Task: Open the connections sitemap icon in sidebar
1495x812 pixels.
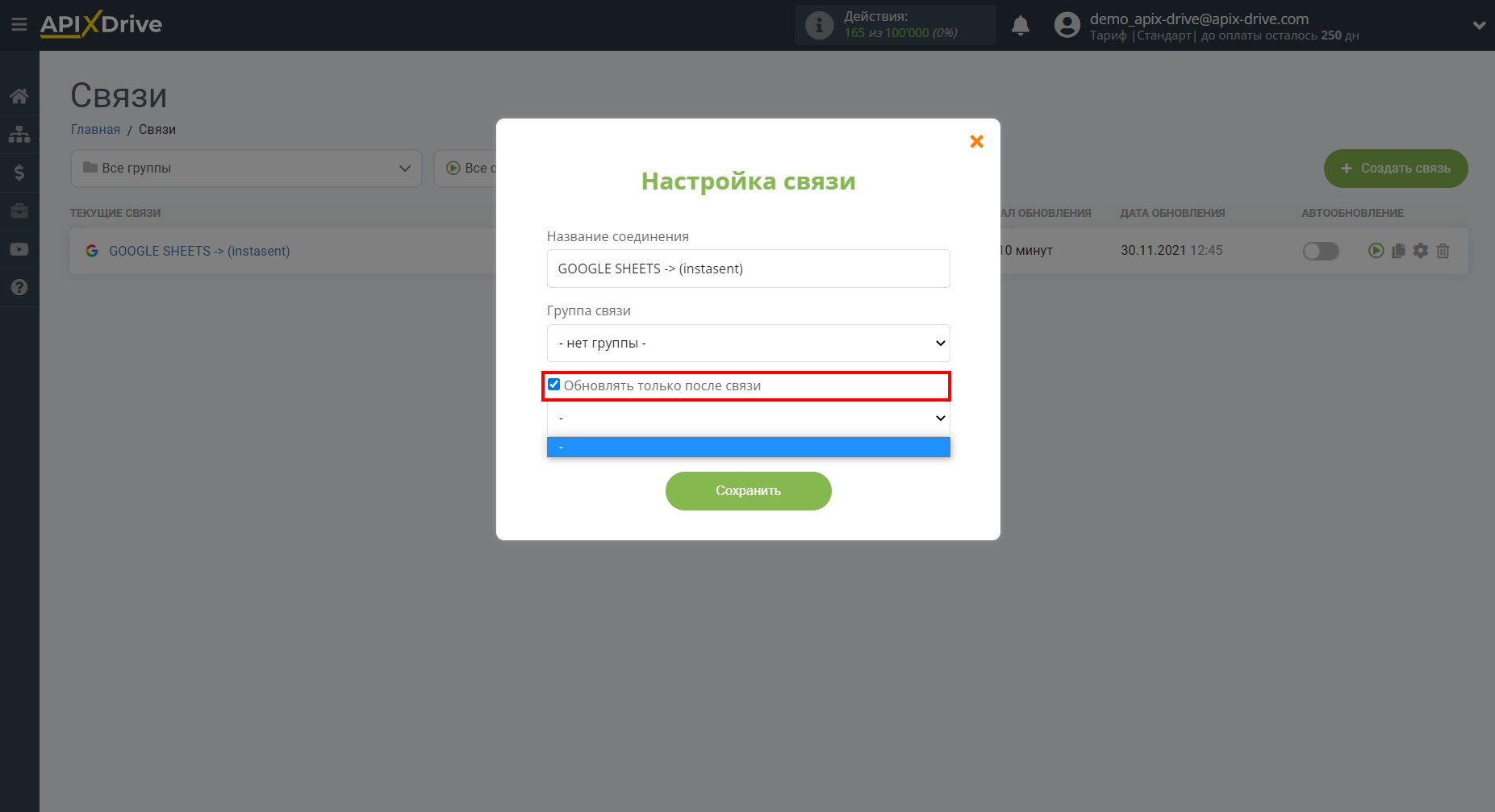Action: pos(19,134)
